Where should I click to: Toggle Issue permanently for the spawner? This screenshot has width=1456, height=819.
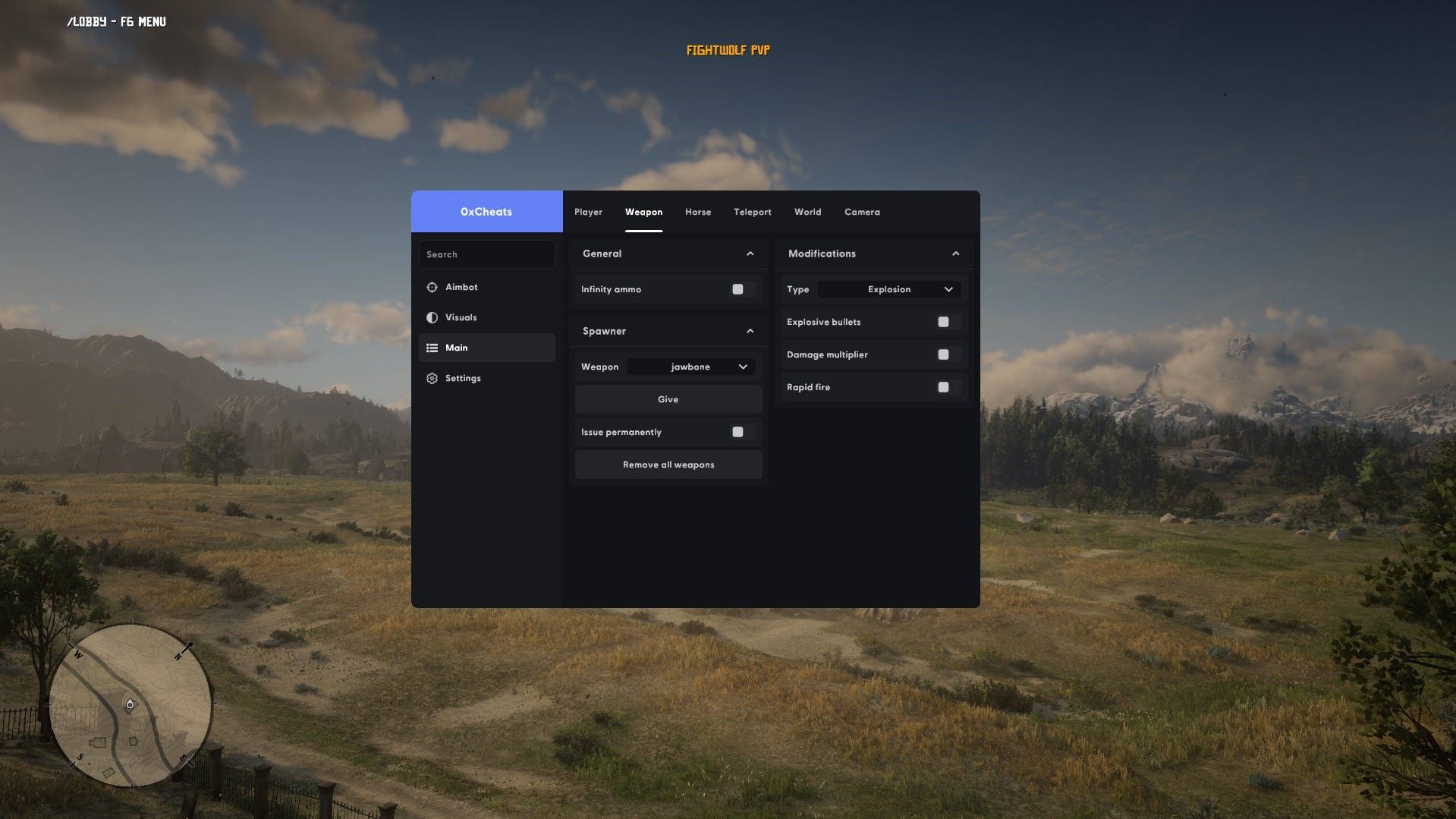[x=737, y=431]
